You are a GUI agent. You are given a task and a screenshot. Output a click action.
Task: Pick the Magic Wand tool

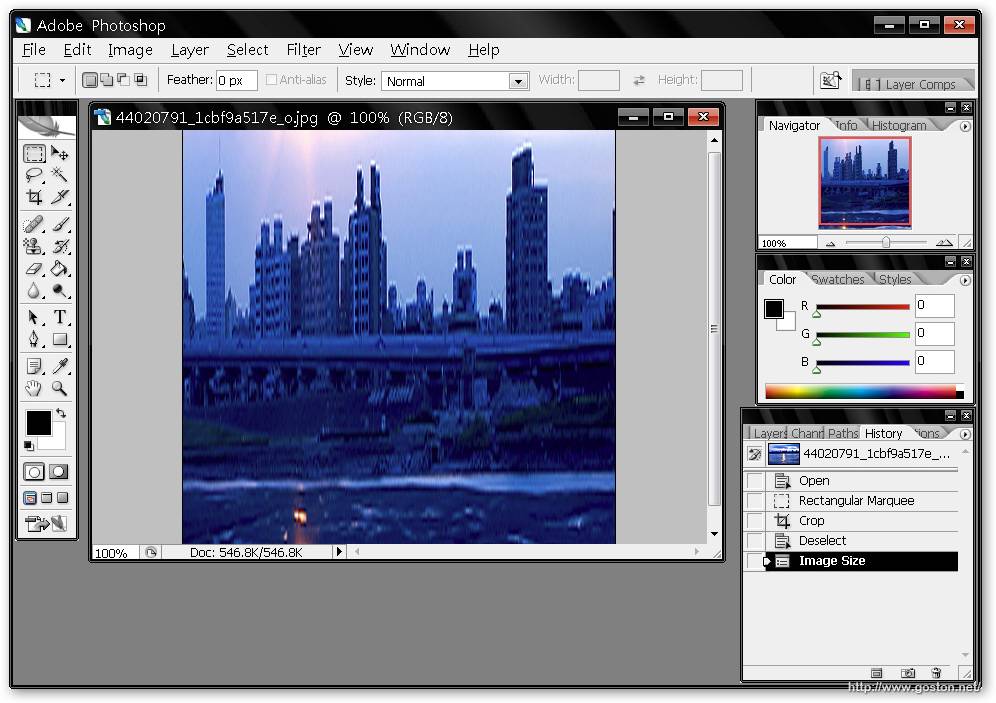point(60,175)
